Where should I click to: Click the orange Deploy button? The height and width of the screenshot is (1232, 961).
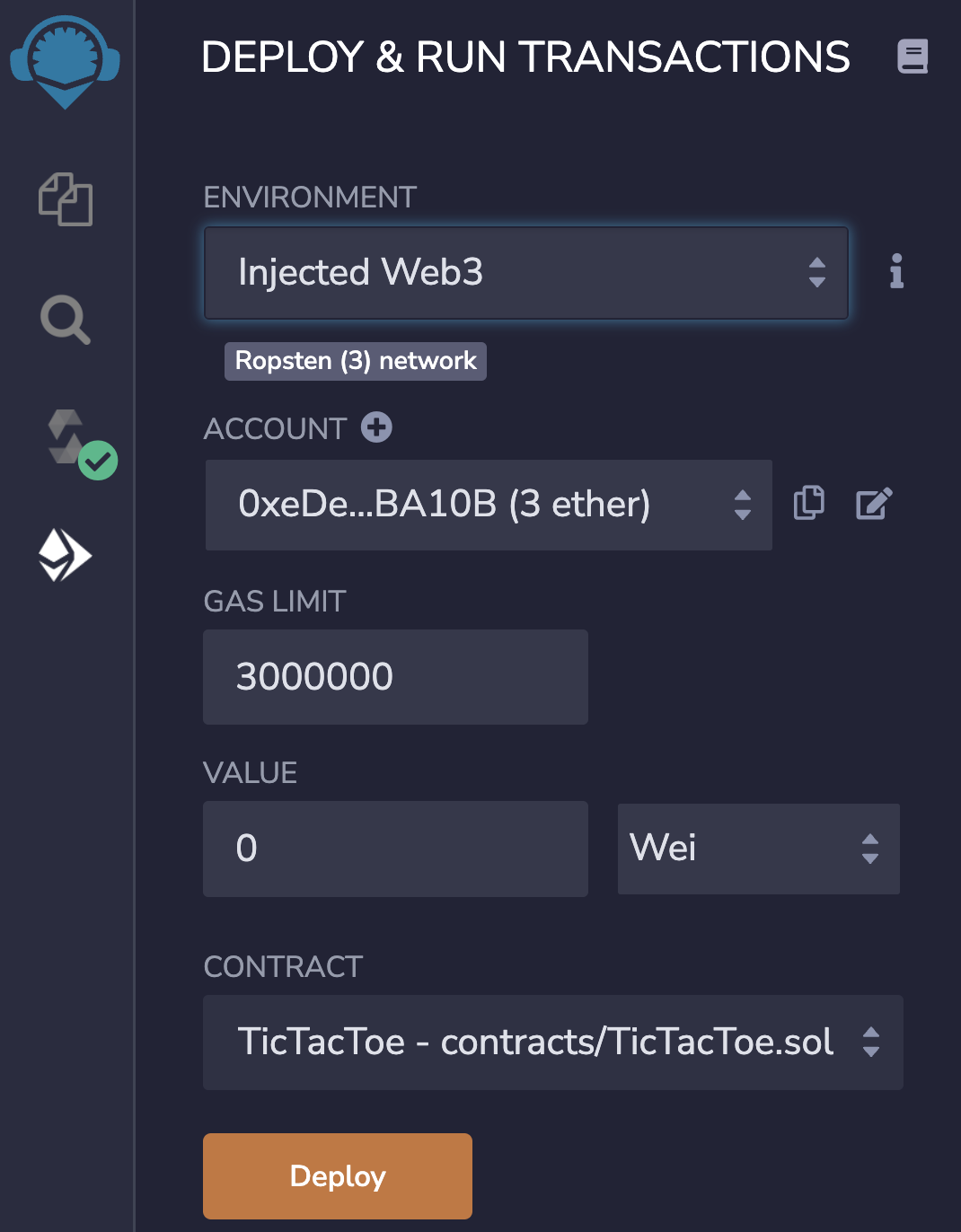pos(338,1176)
